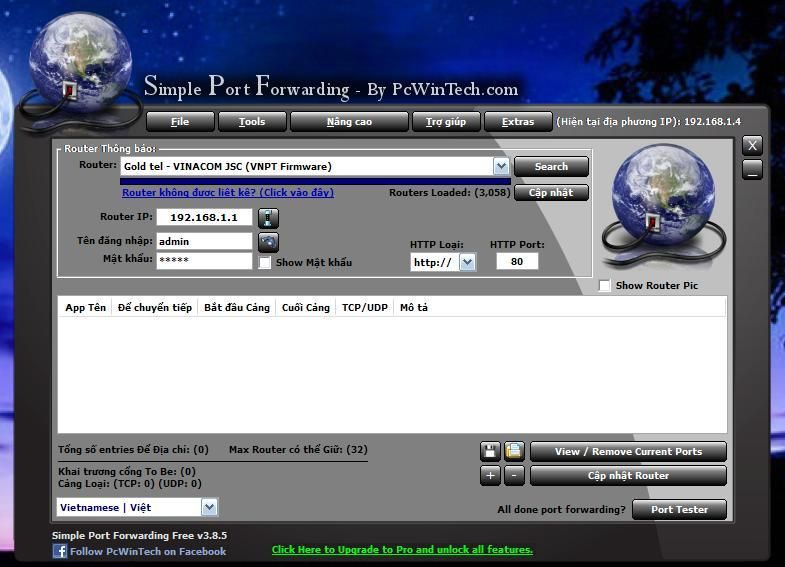The width and height of the screenshot is (785, 567).
Task: Click the TCP/UDP column header
Action: tap(365, 307)
